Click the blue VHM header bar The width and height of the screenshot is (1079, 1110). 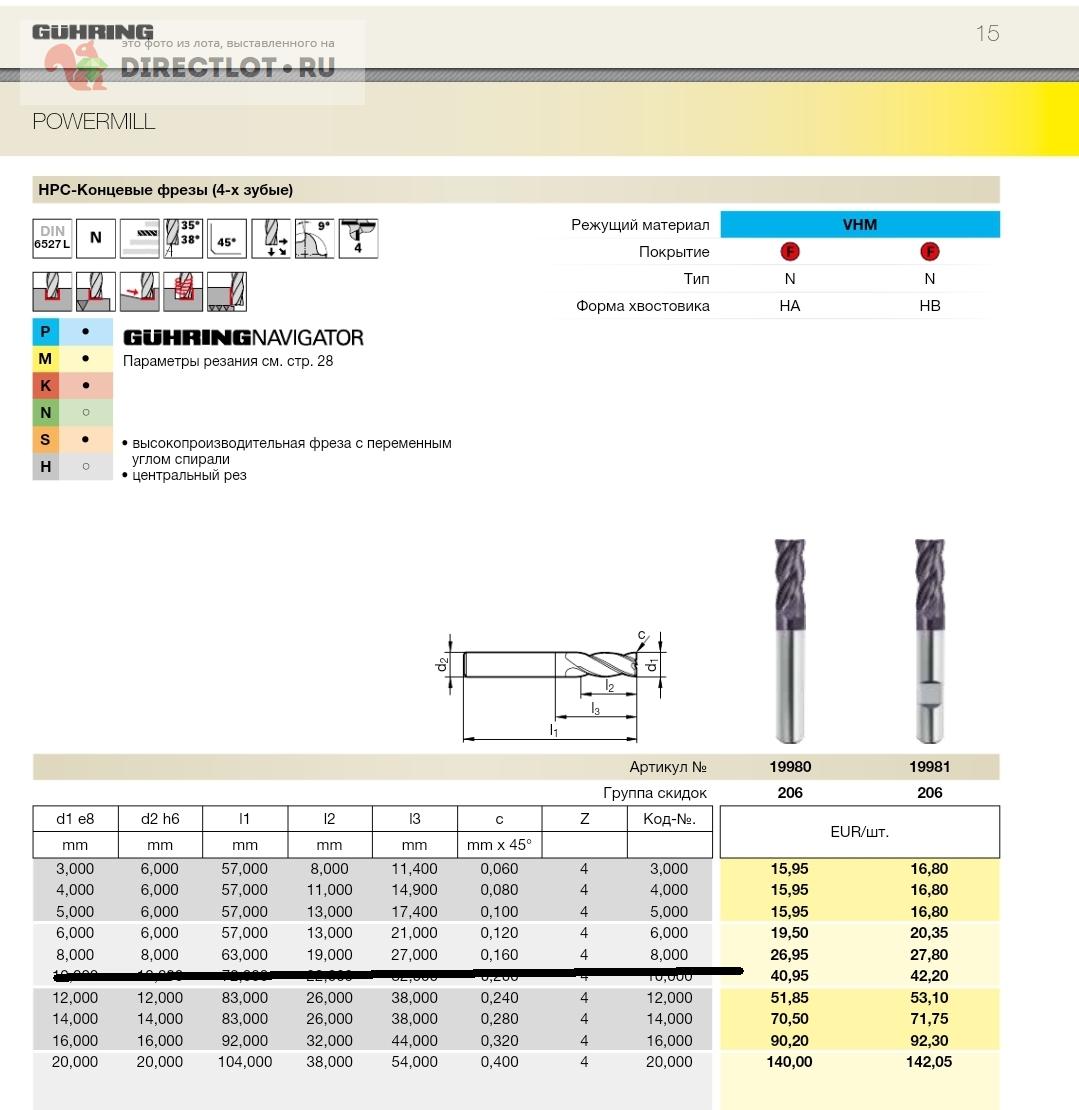pos(859,225)
